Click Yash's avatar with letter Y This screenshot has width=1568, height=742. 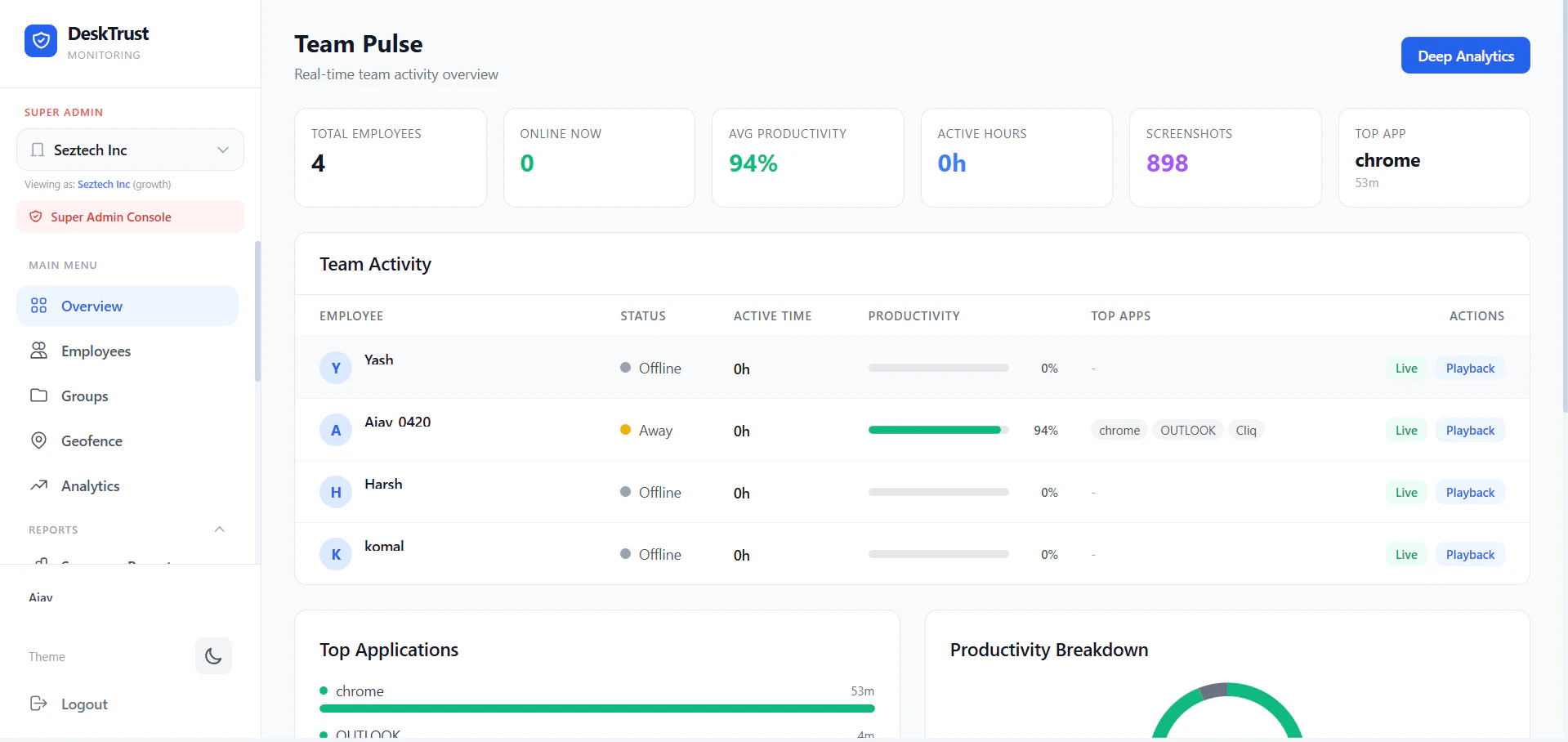pyautogui.click(x=336, y=368)
